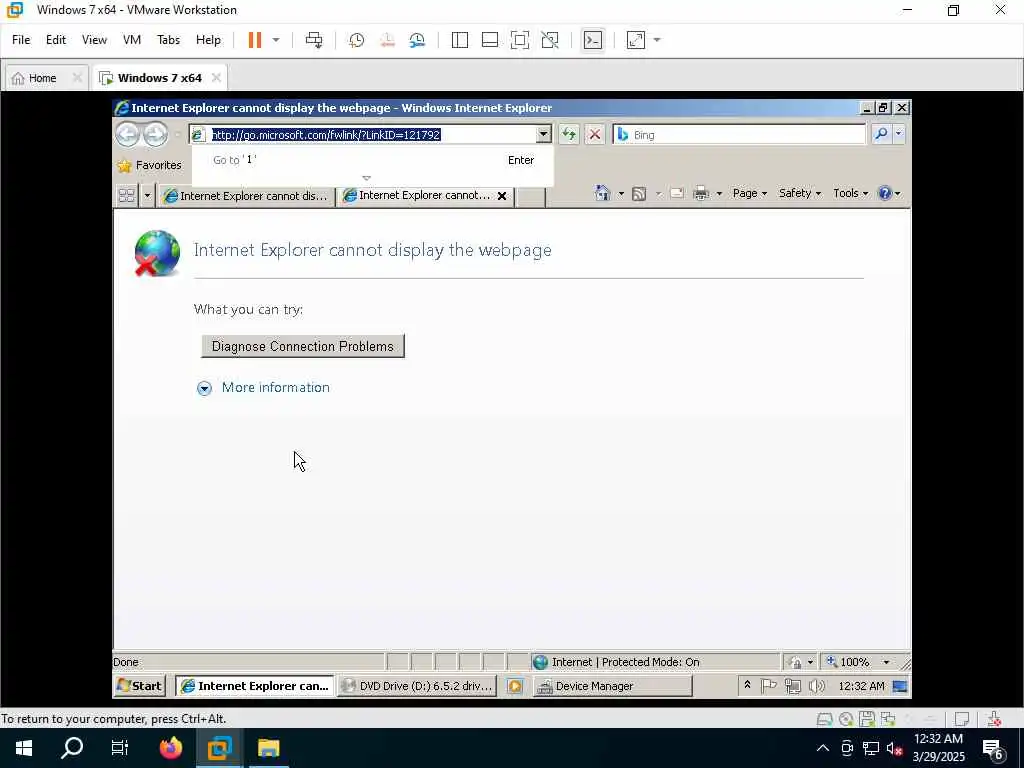Take a VMware snapshot
Image resolution: width=1024 pixels, height=768 pixels.
pyautogui.click(x=357, y=40)
